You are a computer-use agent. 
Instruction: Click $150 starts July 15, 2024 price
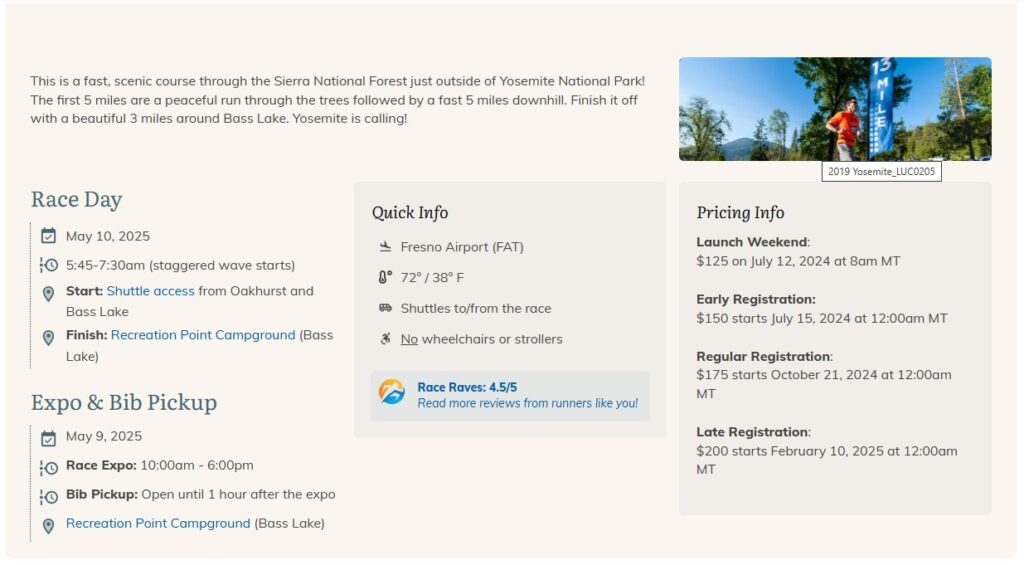(x=822, y=318)
